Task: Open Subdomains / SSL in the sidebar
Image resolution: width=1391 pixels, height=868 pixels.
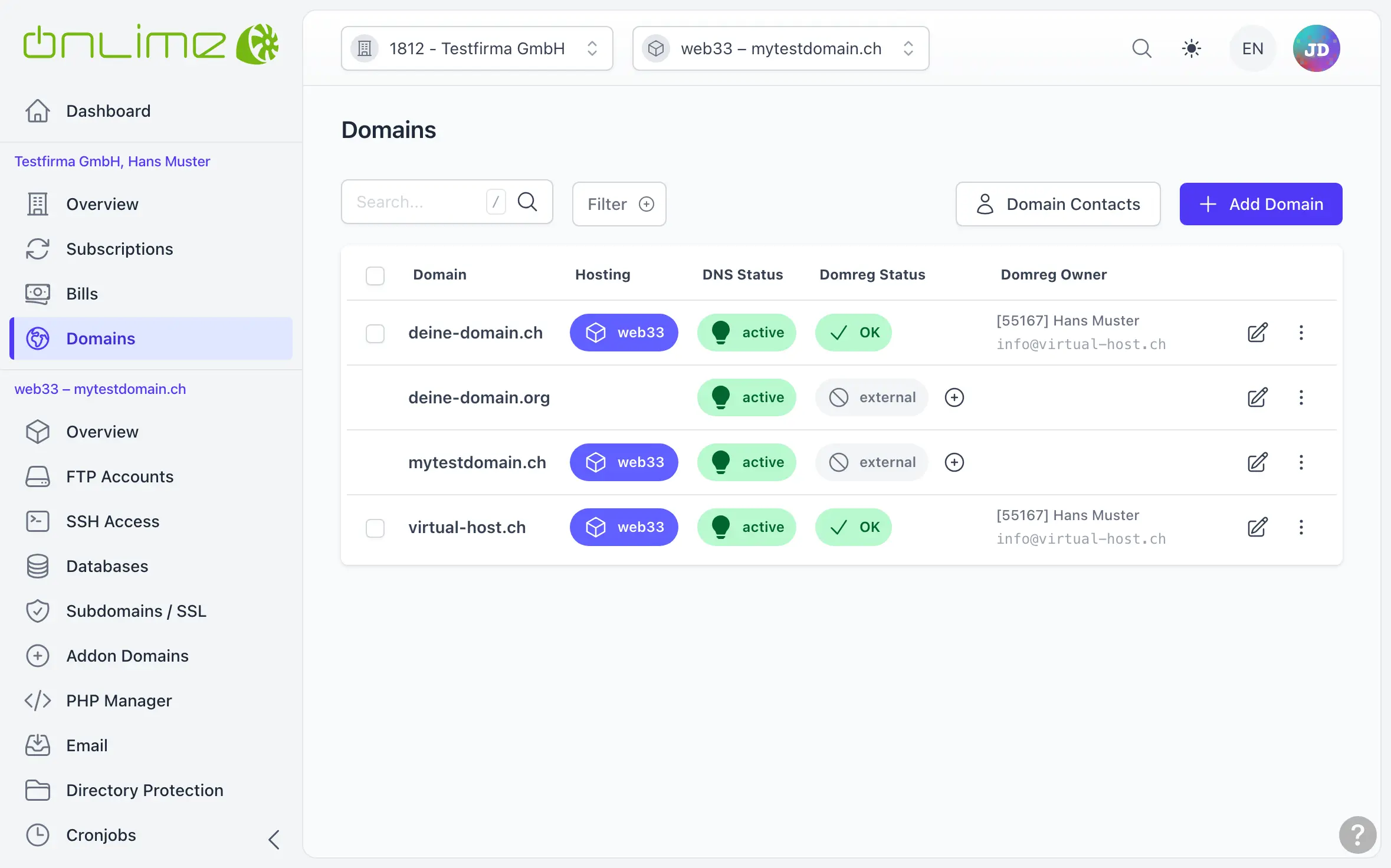Action: pyautogui.click(x=151, y=611)
